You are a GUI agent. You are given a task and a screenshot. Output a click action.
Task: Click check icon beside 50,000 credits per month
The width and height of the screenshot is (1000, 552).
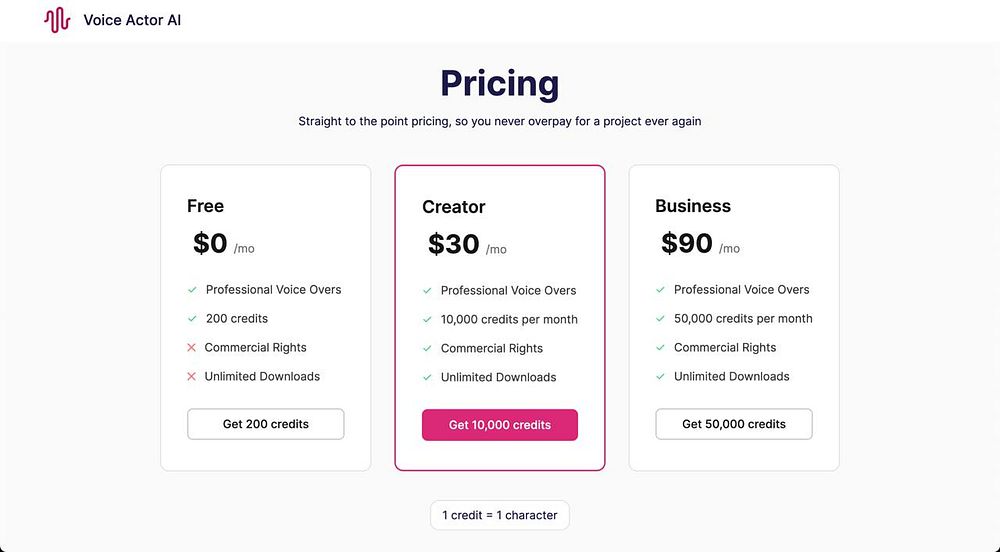(x=660, y=319)
